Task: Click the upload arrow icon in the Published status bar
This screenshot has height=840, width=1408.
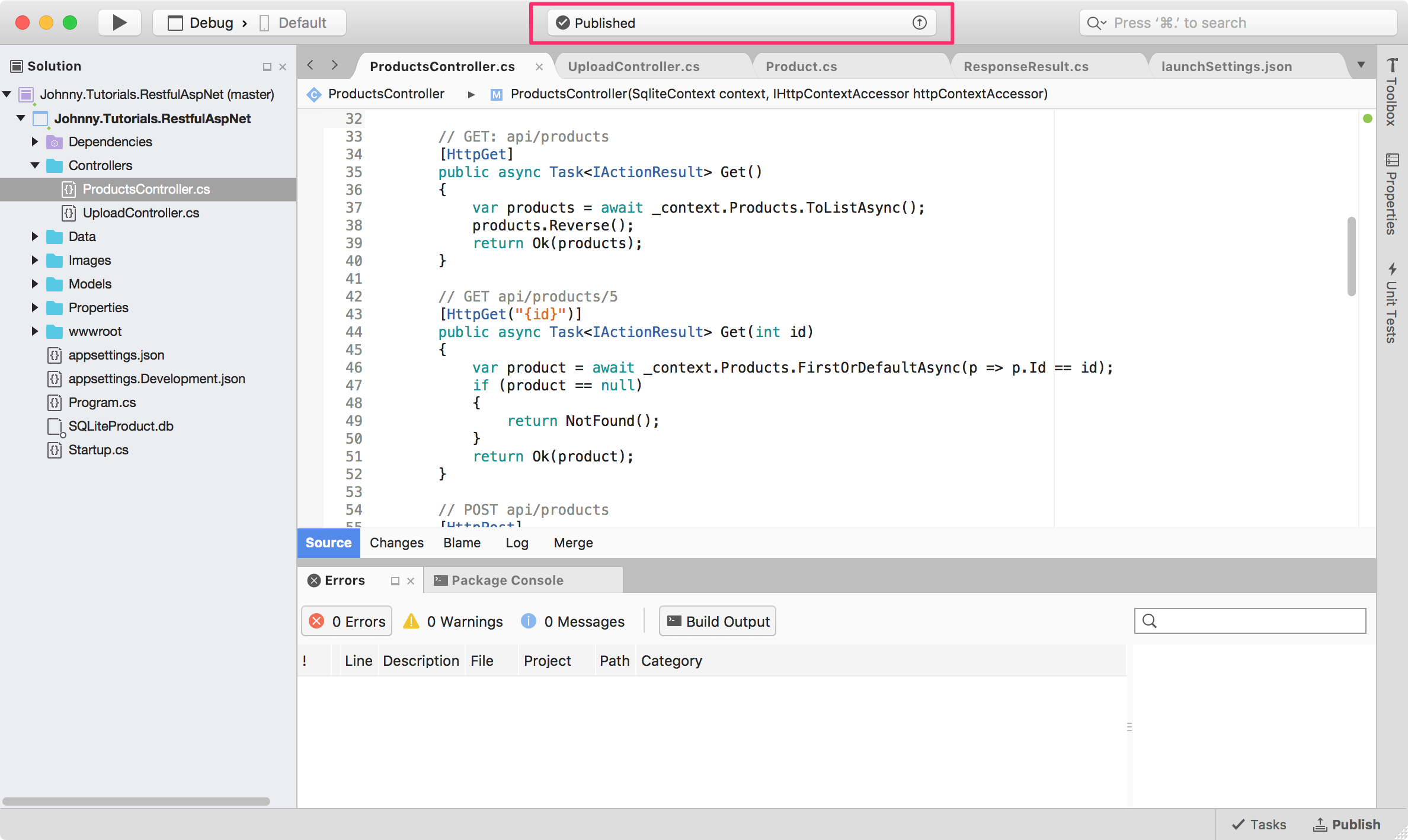Action: click(x=919, y=23)
